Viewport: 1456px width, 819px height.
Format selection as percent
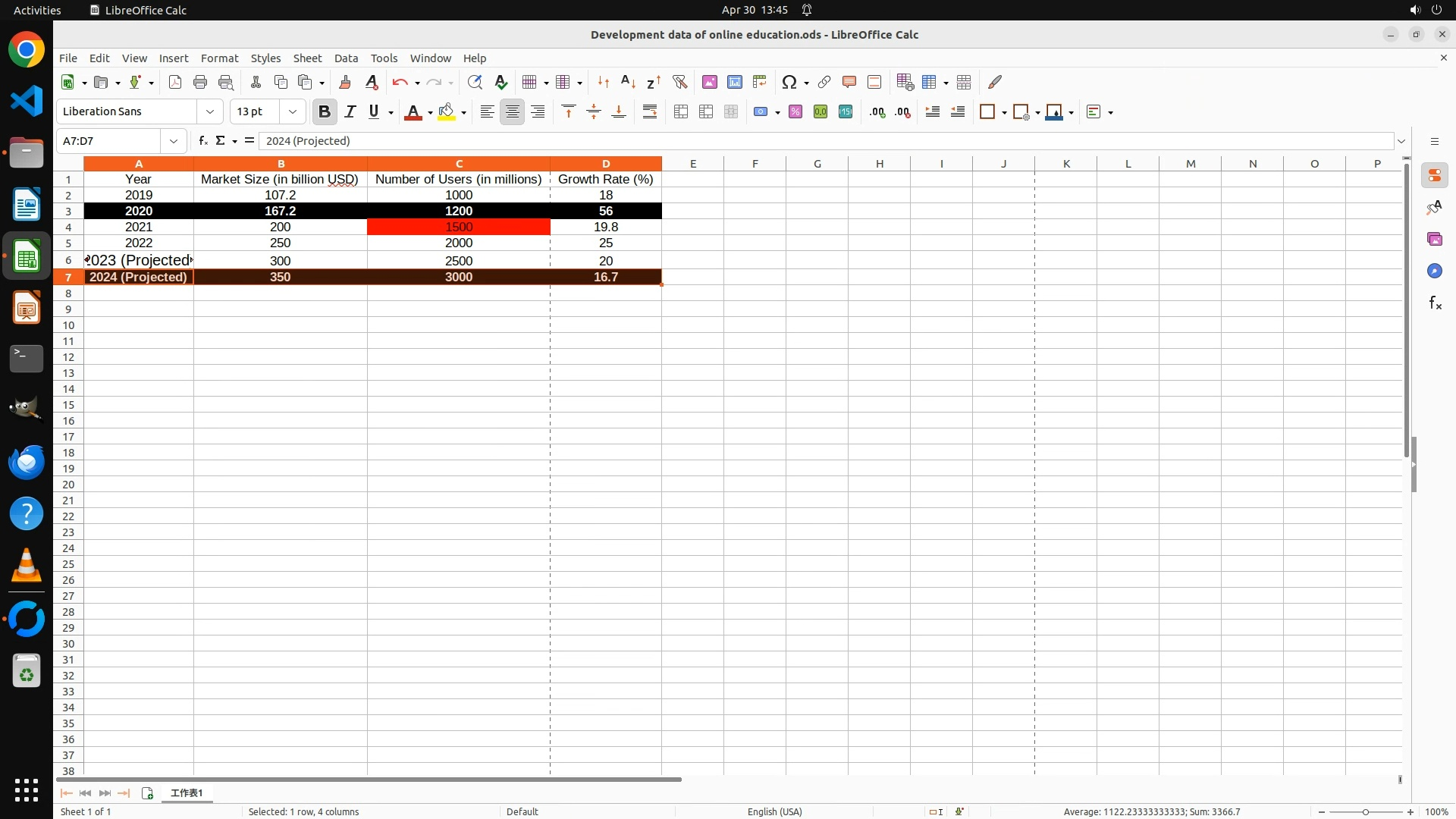pyautogui.click(x=795, y=112)
